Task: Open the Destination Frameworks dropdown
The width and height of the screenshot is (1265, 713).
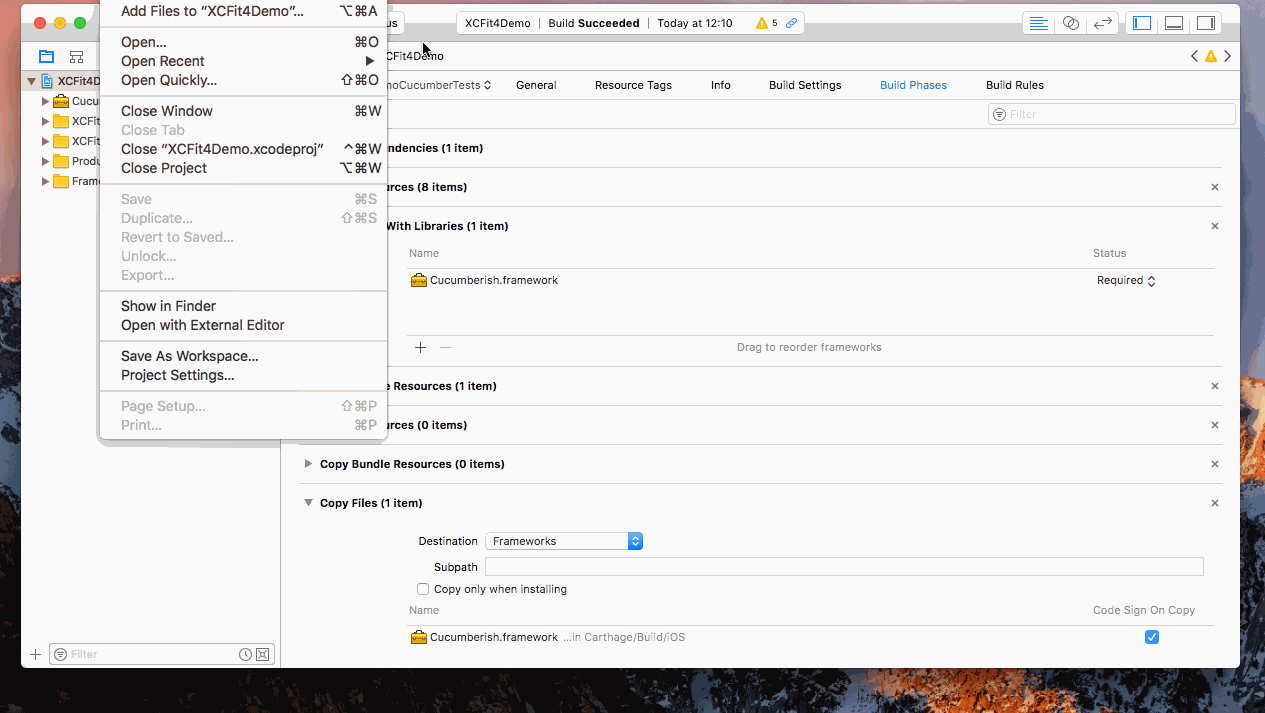Action: [x=564, y=541]
